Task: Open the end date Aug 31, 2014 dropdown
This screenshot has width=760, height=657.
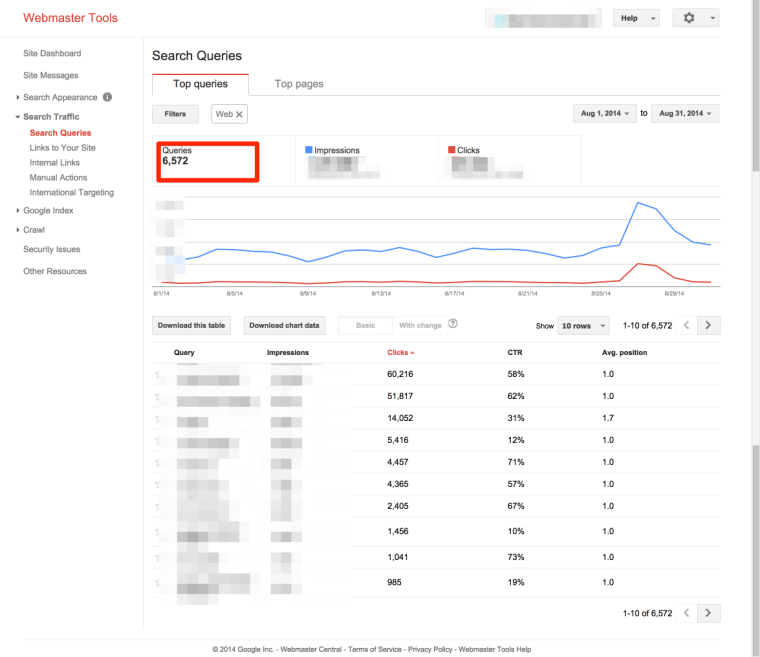Action: click(685, 113)
